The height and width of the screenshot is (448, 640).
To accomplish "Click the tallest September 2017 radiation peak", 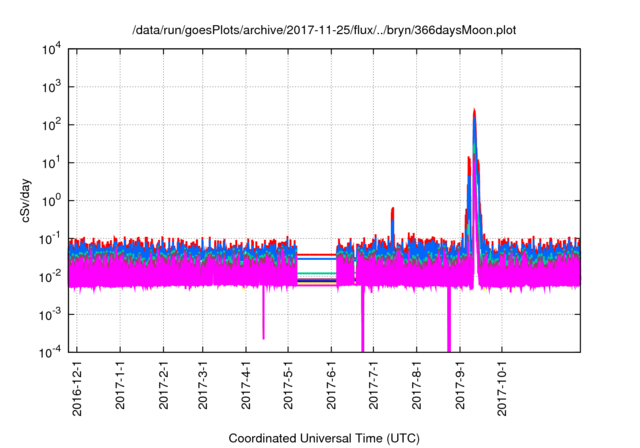I will [474, 113].
